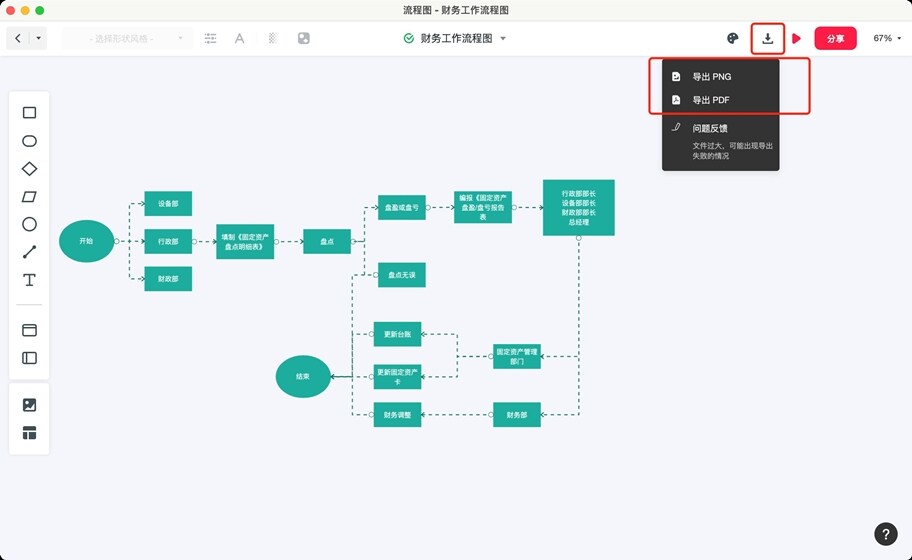Select the 填制《固定资产盘点明细表》 node
This screenshot has height=560, width=912.
pyautogui.click(x=245, y=242)
